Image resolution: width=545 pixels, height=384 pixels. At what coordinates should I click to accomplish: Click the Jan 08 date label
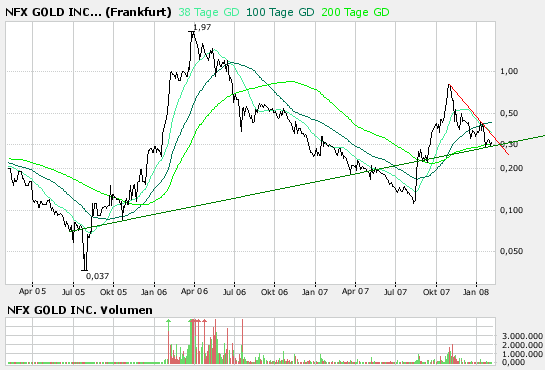pos(476,292)
